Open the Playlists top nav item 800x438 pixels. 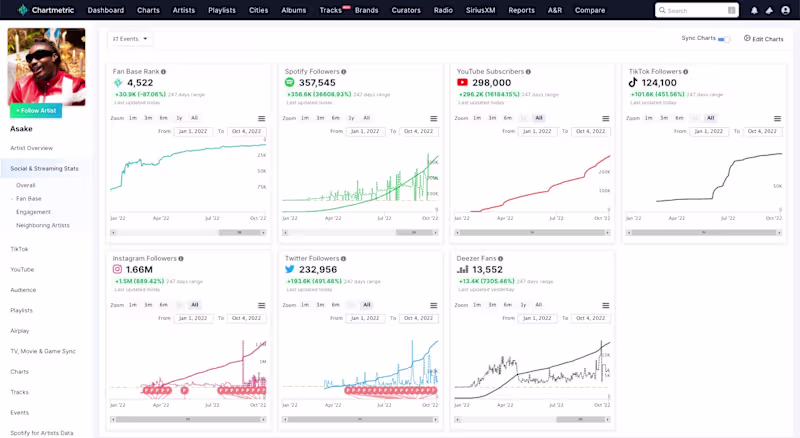pos(222,10)
